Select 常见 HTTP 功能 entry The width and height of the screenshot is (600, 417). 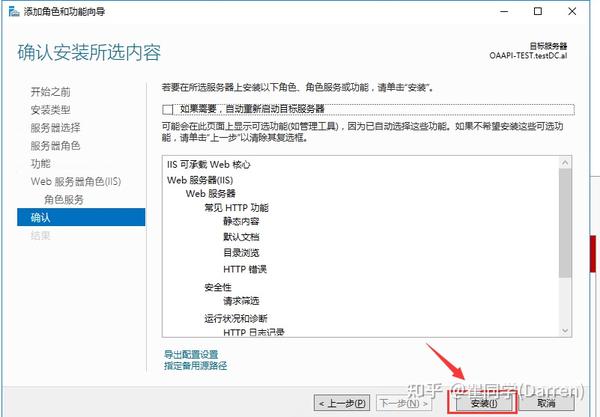(236, 208)
